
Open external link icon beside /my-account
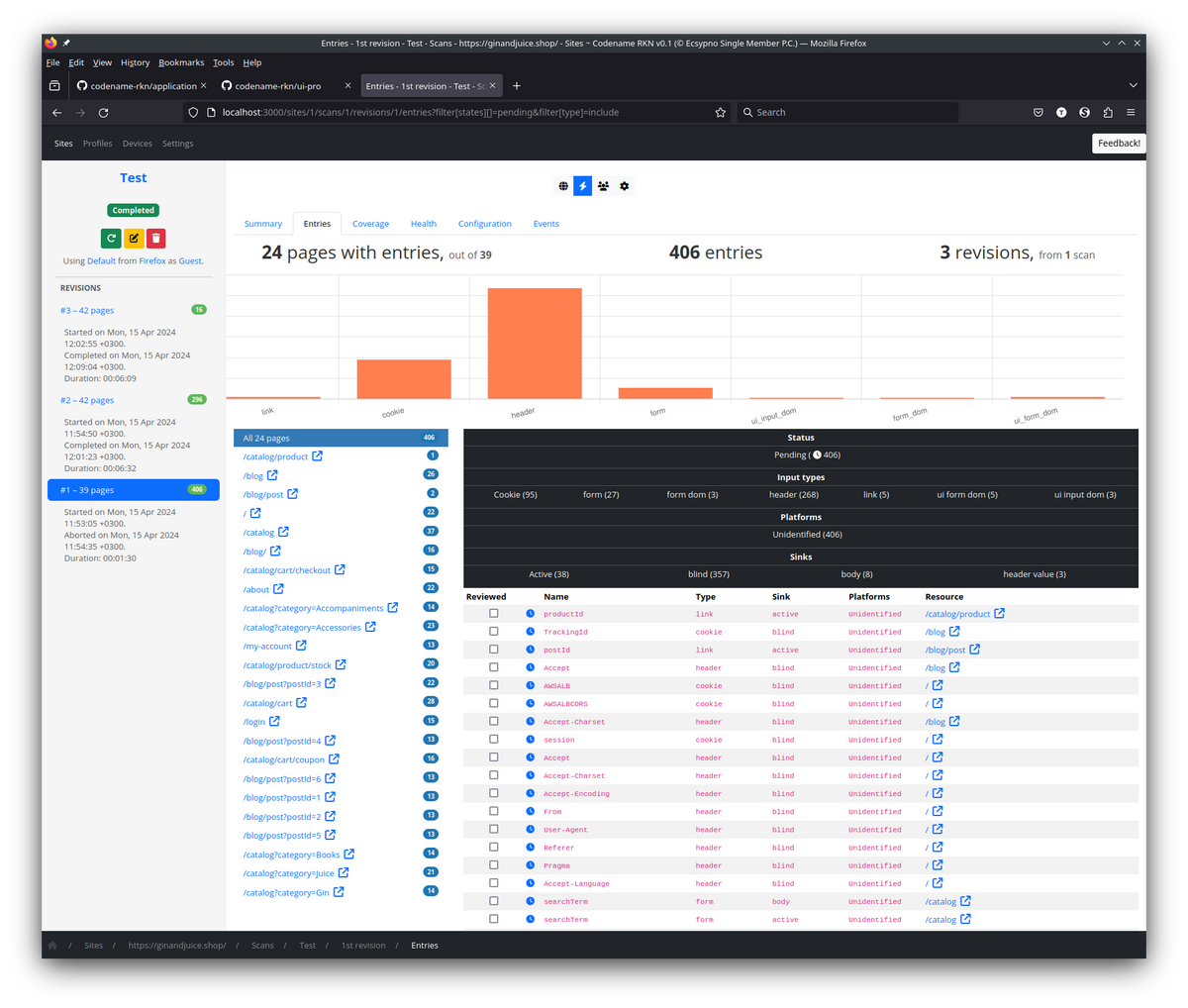(301, 646)
